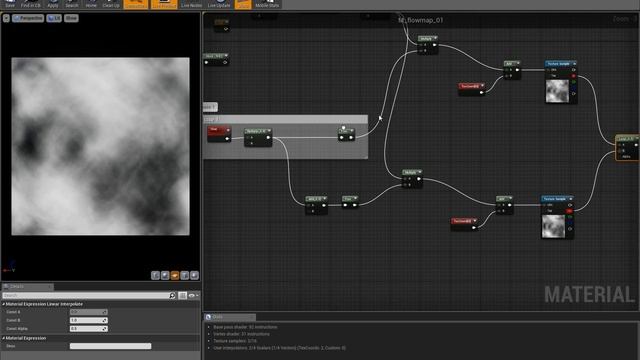Toggle the Connectors toolbar button

(x=136, y=4)
